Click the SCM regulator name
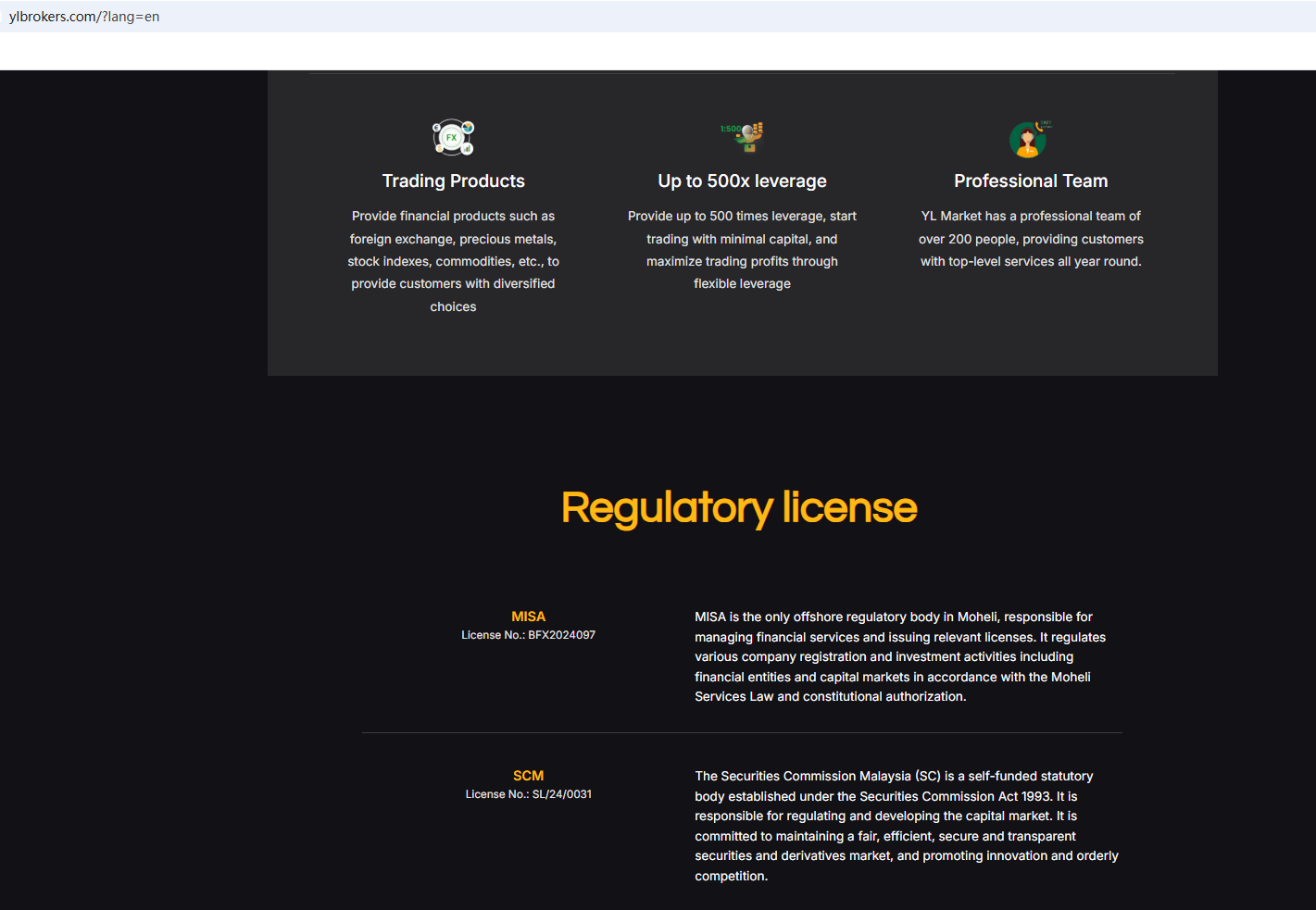Viewport: 1316px width, 910px height. point(529,776)
